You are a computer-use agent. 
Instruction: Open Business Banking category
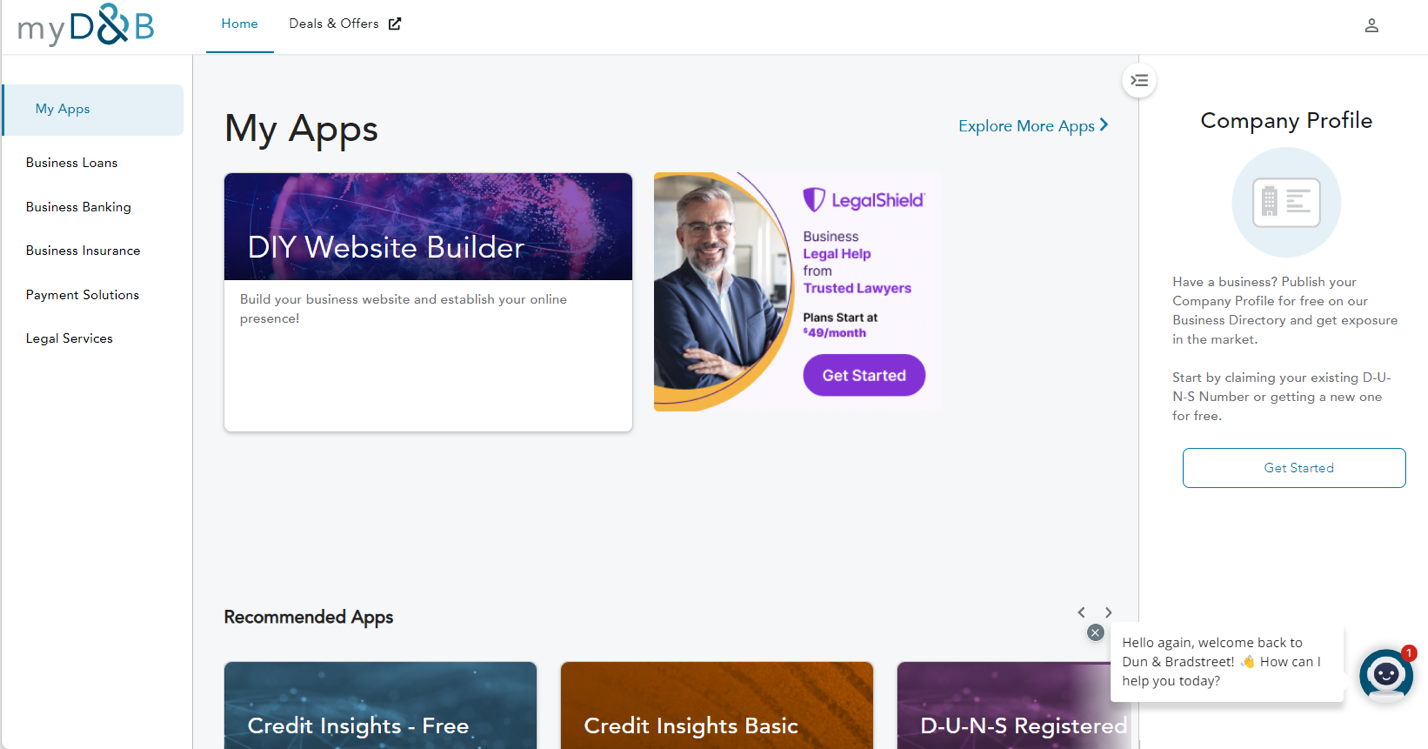[x=79, y=207]
